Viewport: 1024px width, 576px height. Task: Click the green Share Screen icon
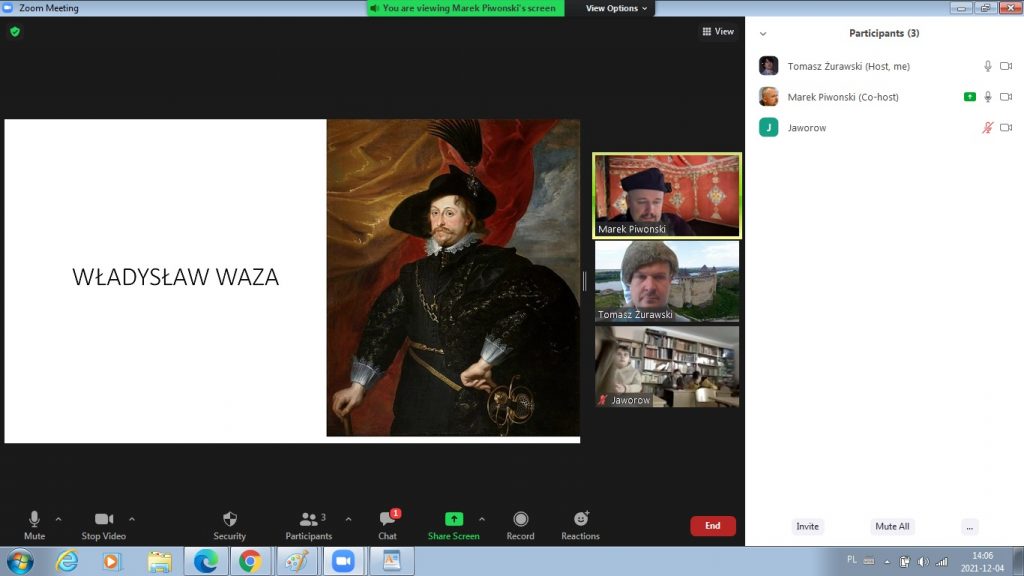tap(453, 520)
